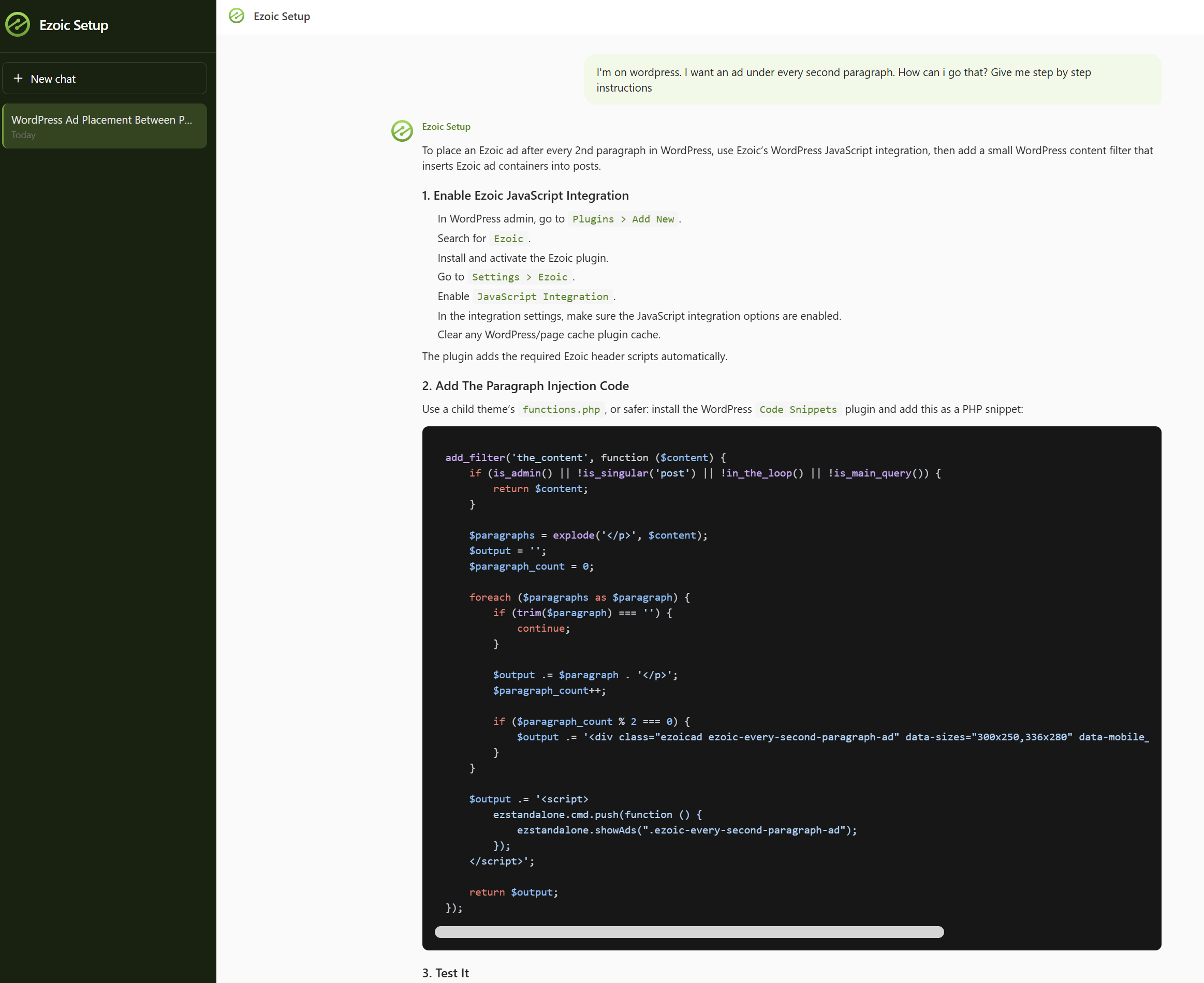Click the plus icon in New chat
The height and width of the screenshot is (983, 1204).
click(x=18, y=78)
